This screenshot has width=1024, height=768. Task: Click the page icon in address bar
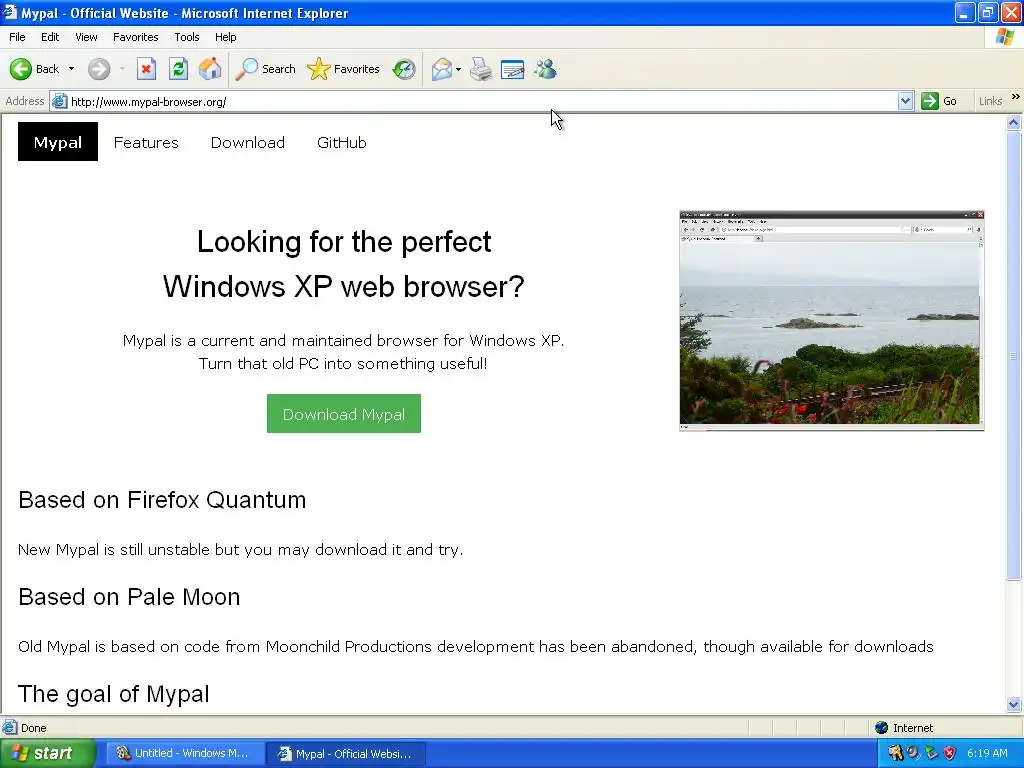59,101
